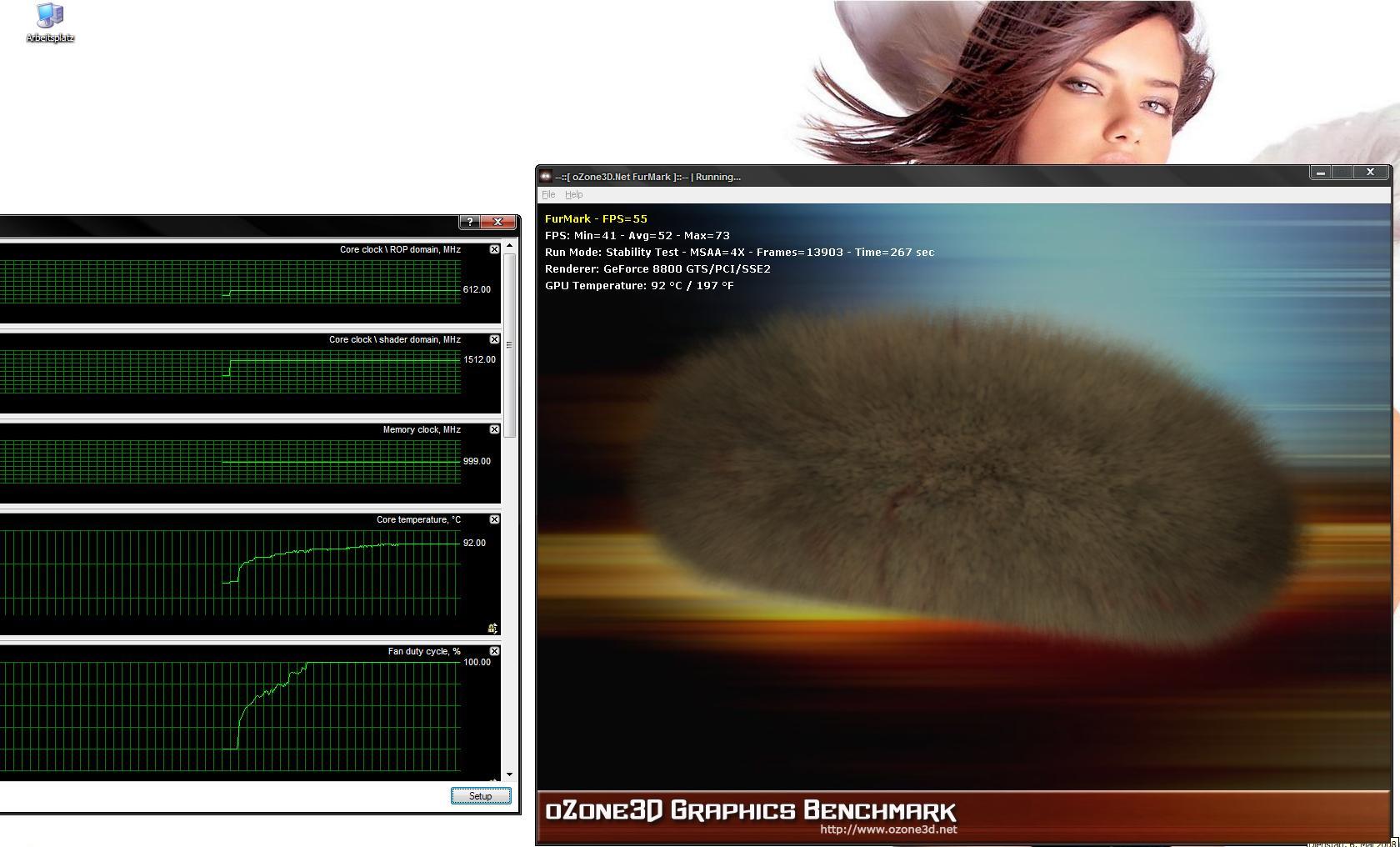Open the Arbeitsplatz desktop icon
1400x847 pixels.
pyautogui.click(x=50, y=23)
